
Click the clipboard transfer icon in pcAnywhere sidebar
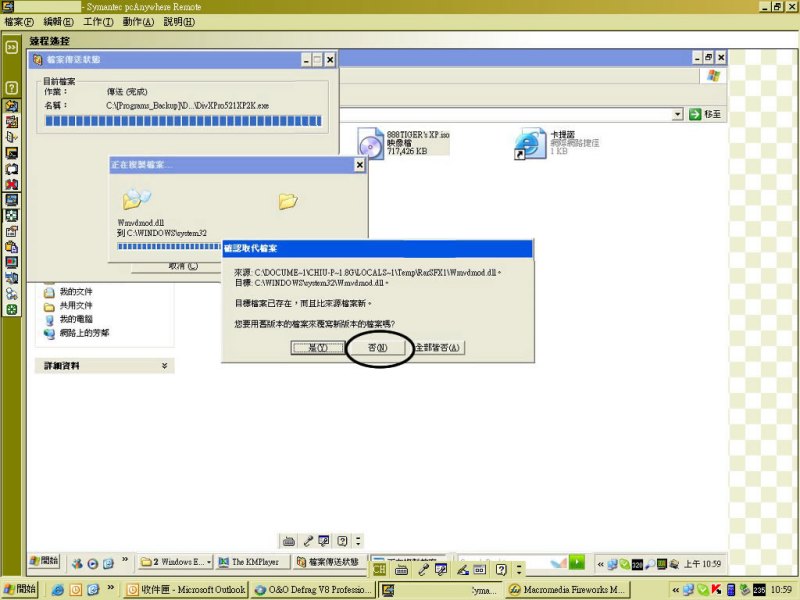tap(11, 247)
